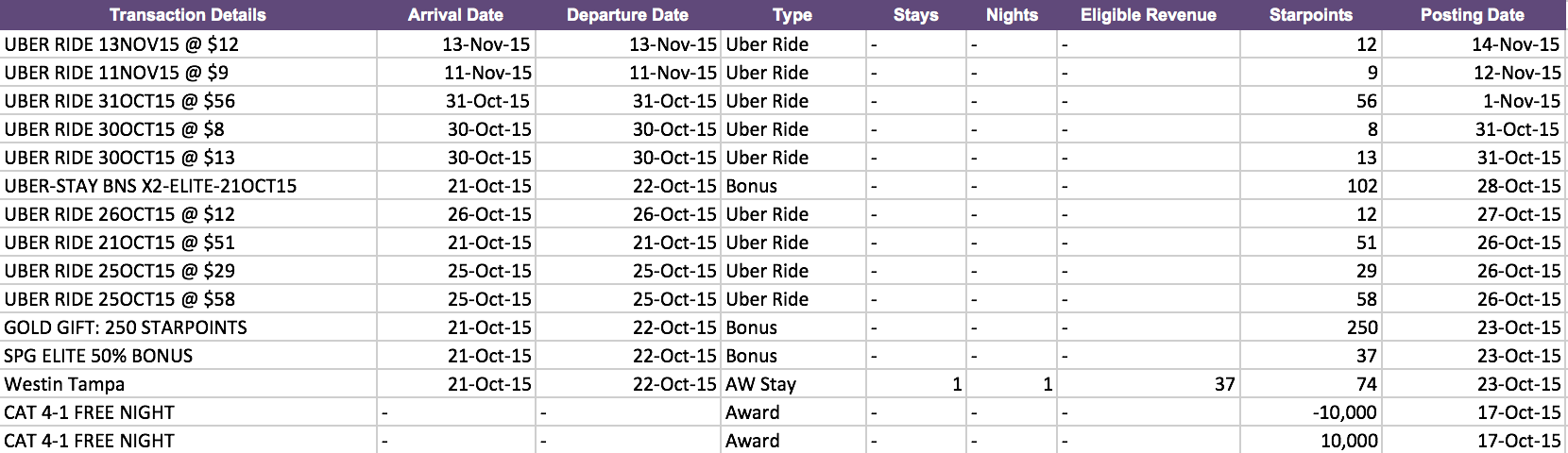The width and height of the screenshot is (1568, 453).
Task: Select the Starpoints value 250 cell
Action: click(1311, 327)
